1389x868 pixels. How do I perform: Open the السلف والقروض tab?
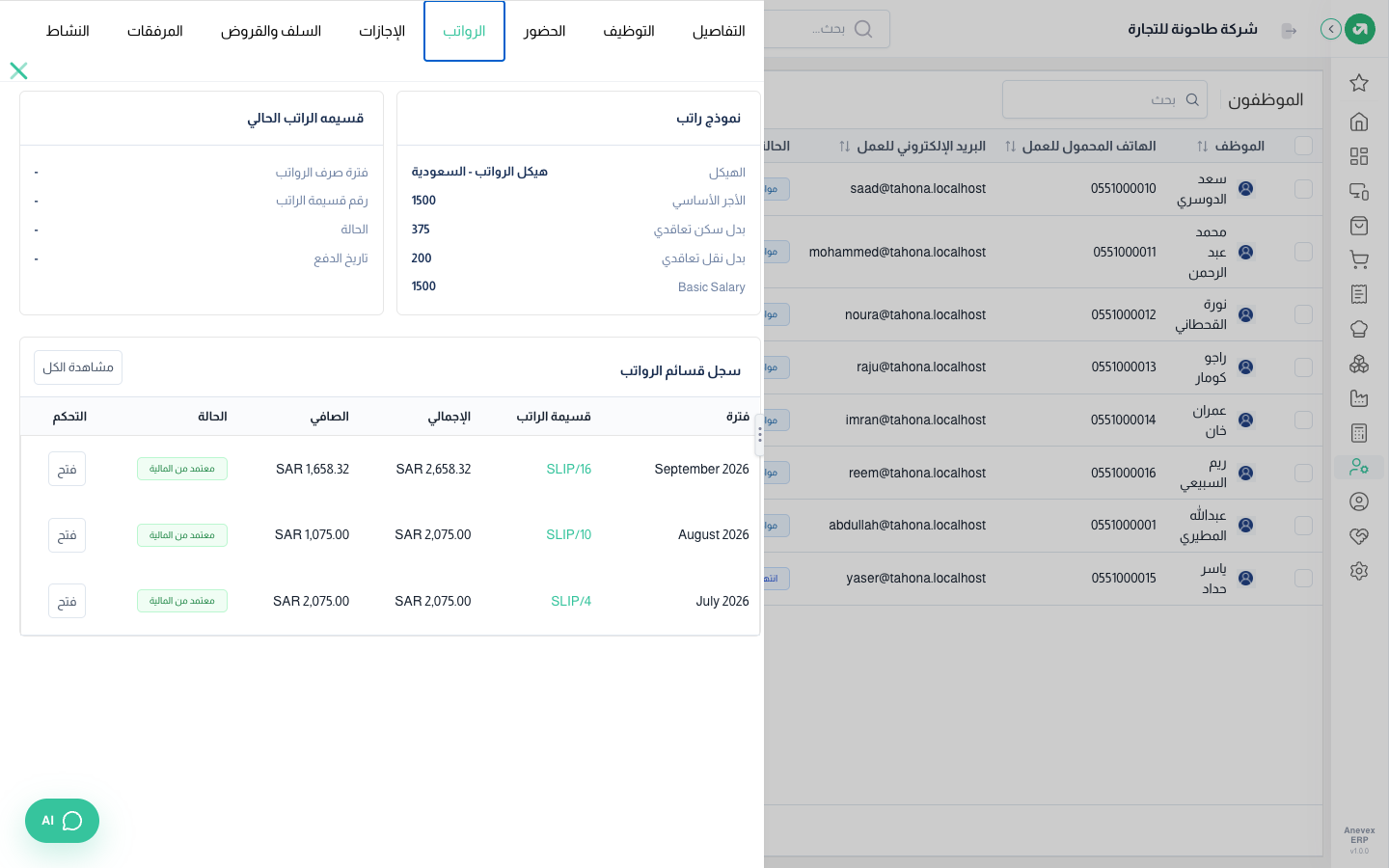tap(271, 31)
